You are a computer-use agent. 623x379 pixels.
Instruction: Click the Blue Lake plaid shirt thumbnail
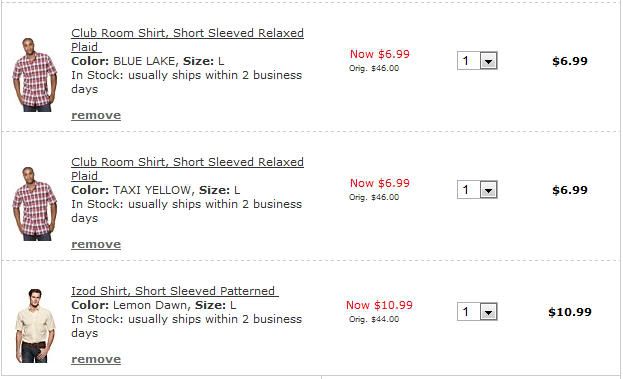coord(35,75)
